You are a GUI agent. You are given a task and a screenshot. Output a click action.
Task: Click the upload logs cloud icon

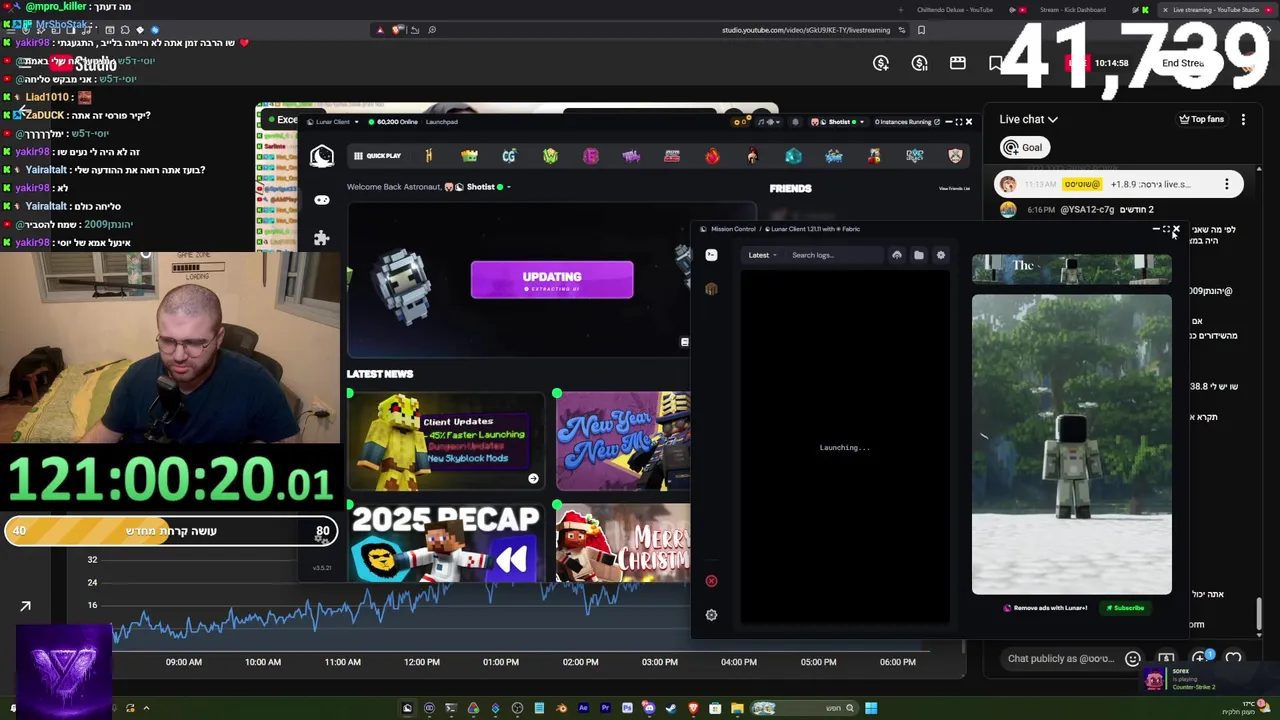897,255
